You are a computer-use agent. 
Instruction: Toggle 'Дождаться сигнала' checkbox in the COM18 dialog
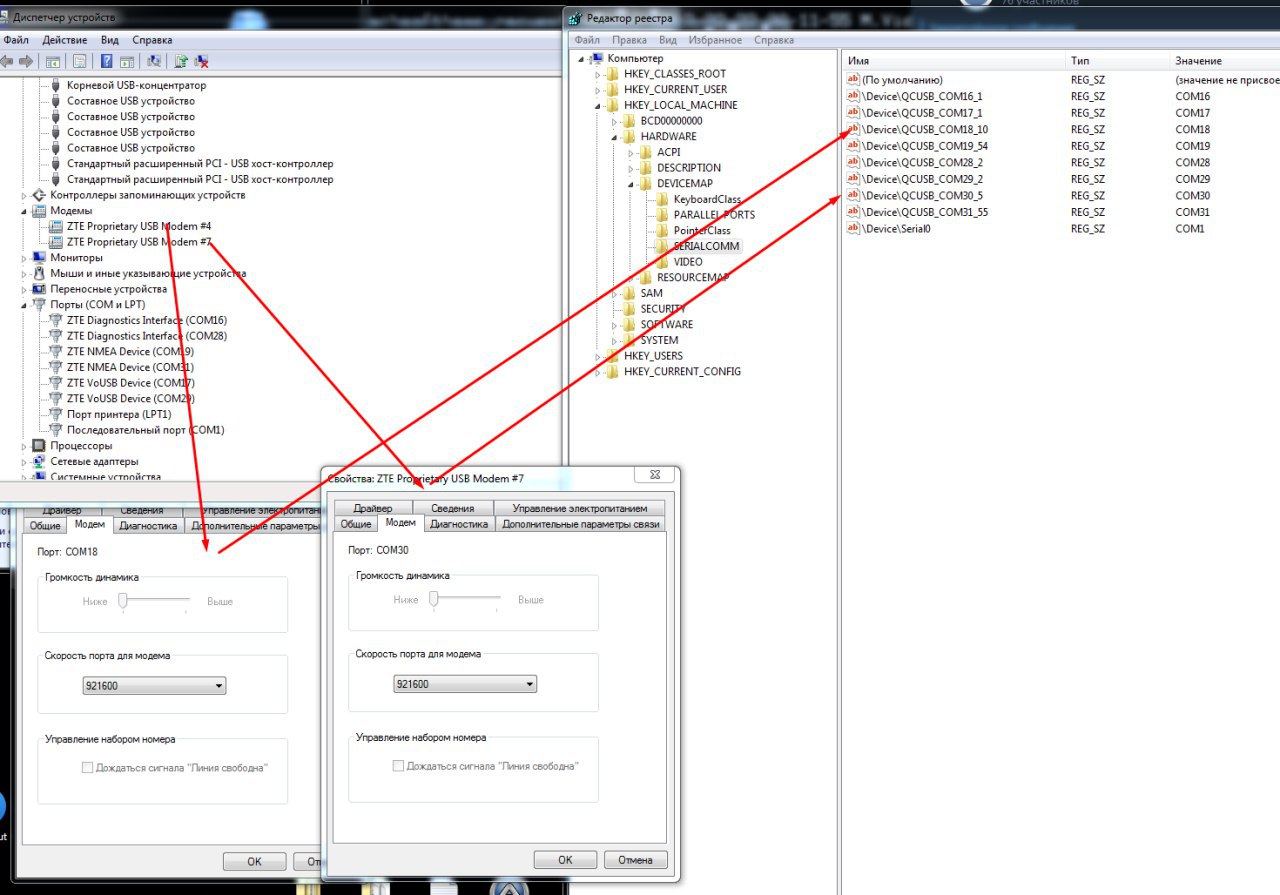pos(87,768)
